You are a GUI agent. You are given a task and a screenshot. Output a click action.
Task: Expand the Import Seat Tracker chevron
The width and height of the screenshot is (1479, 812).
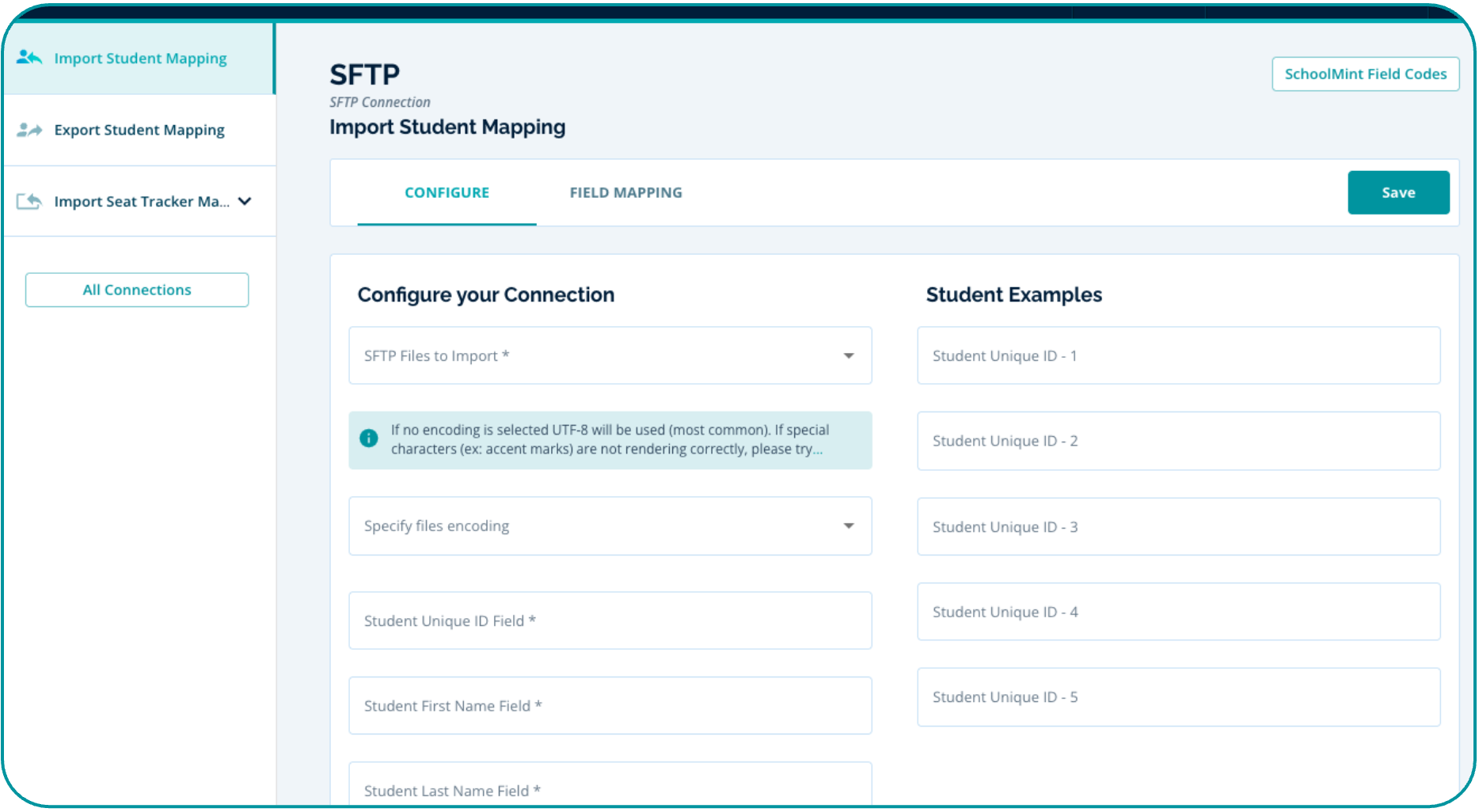click(x=245, y=201)
